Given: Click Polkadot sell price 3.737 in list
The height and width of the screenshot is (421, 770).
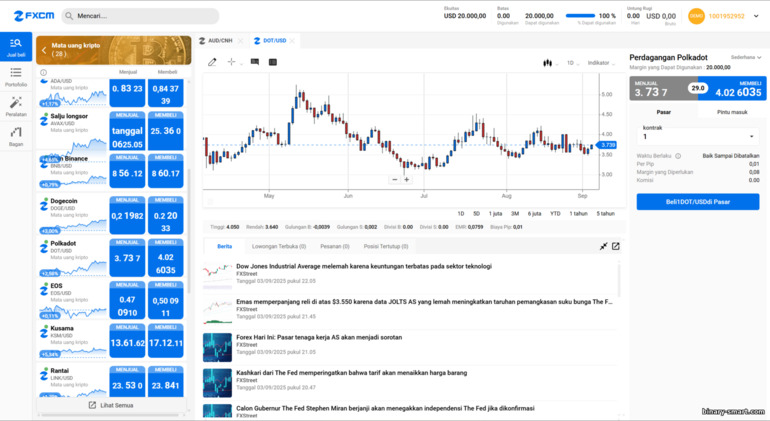Looking at the screenshot, I should [127, 258].
